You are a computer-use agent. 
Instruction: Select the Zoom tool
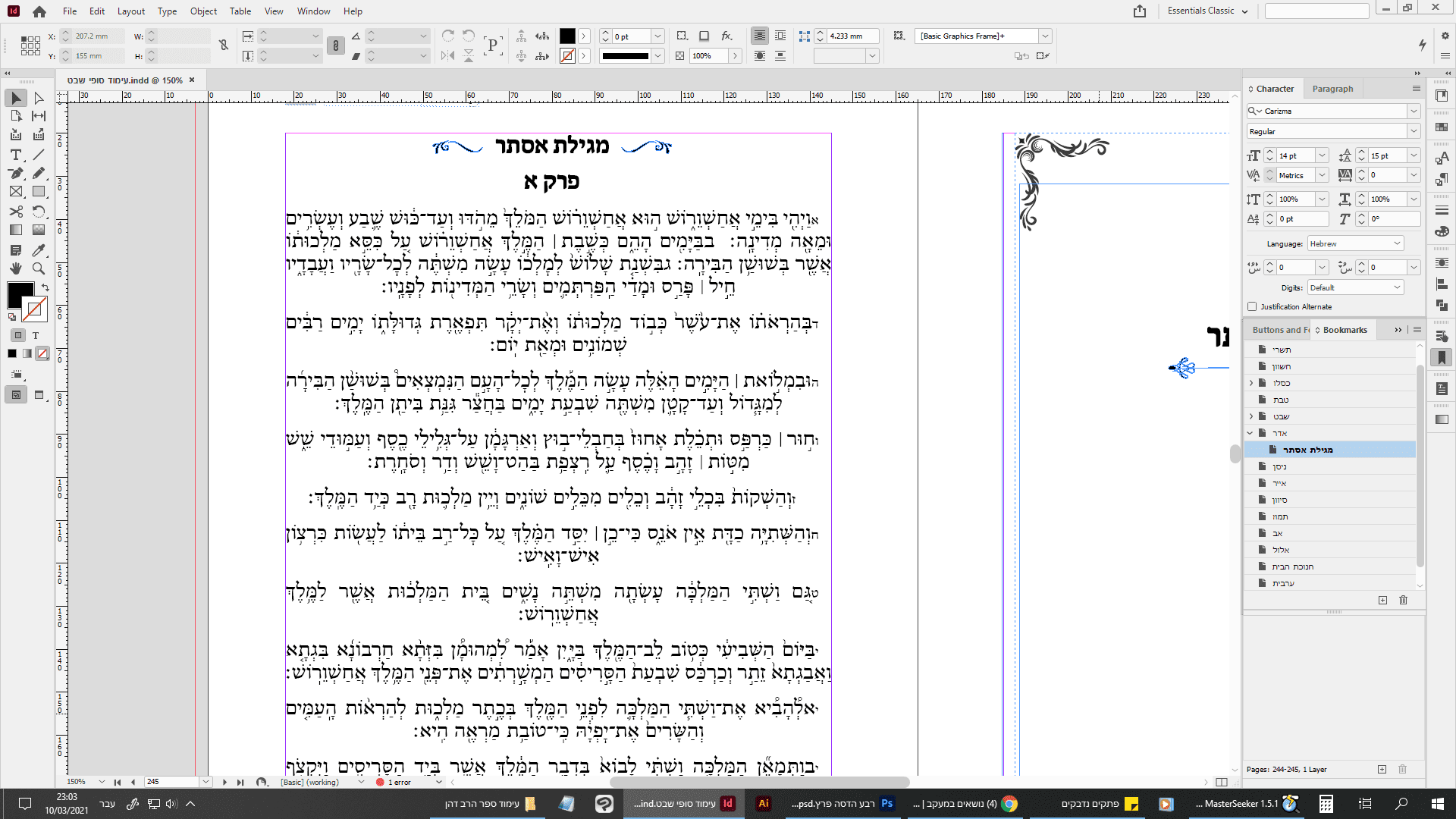pos(39,268)
